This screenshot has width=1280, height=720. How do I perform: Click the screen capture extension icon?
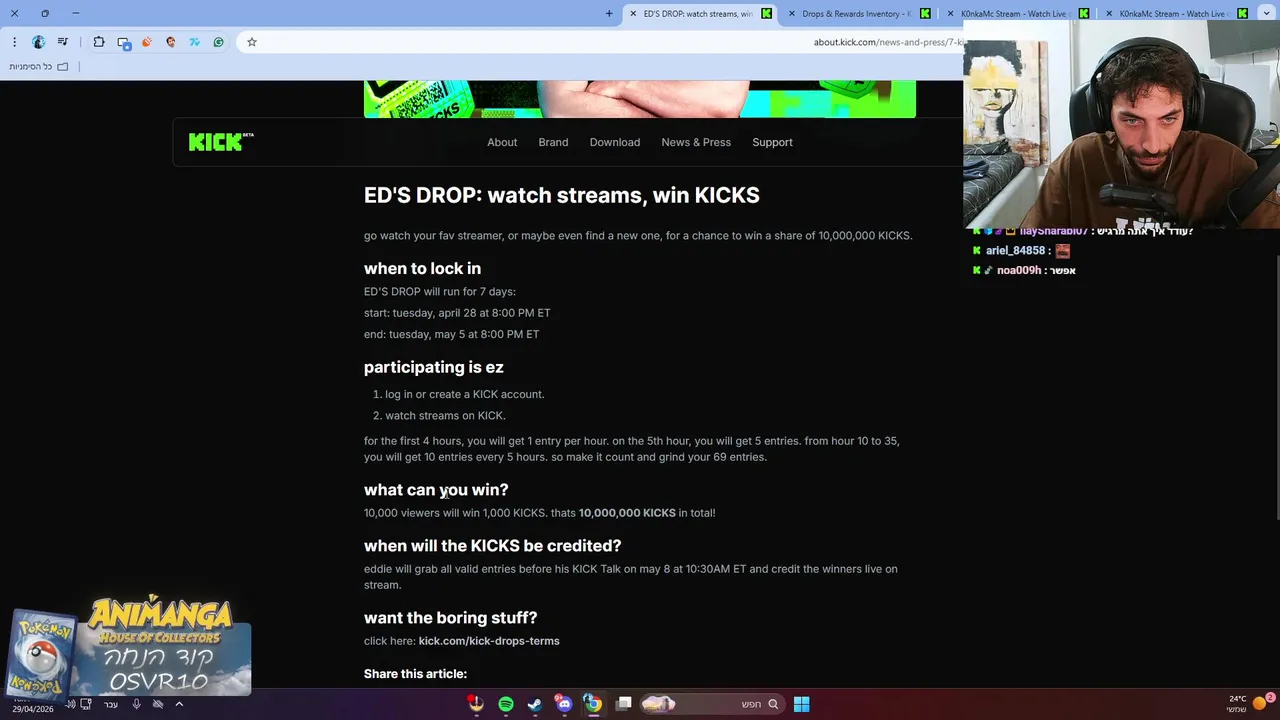tap(124, 42)
